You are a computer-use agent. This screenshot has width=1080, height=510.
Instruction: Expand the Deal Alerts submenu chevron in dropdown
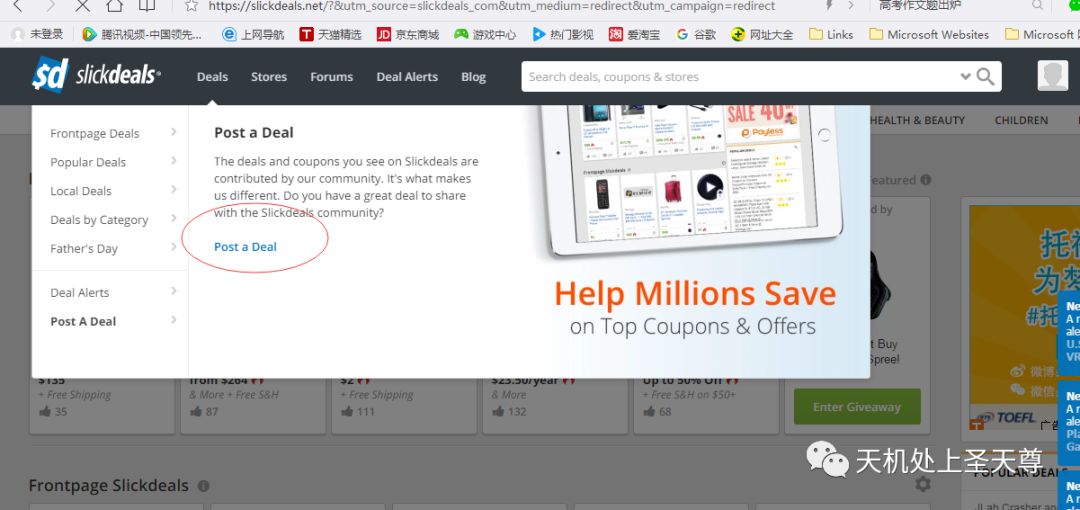(174, 292)
